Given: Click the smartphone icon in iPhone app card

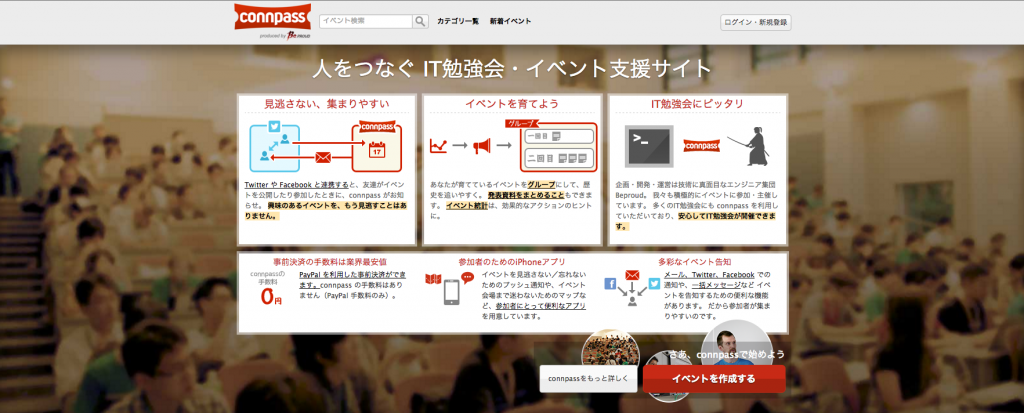Looking at the screenshot, I should (451, 291).
